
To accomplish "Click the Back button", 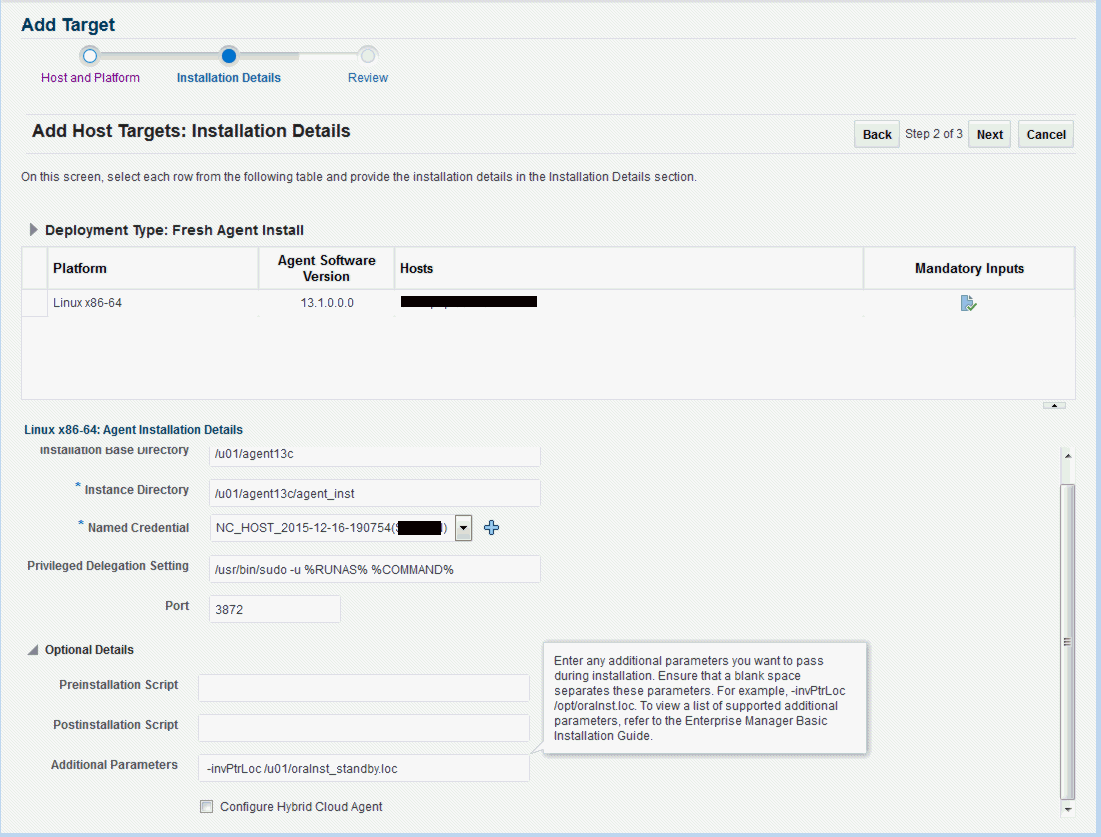I will (876, 134).
